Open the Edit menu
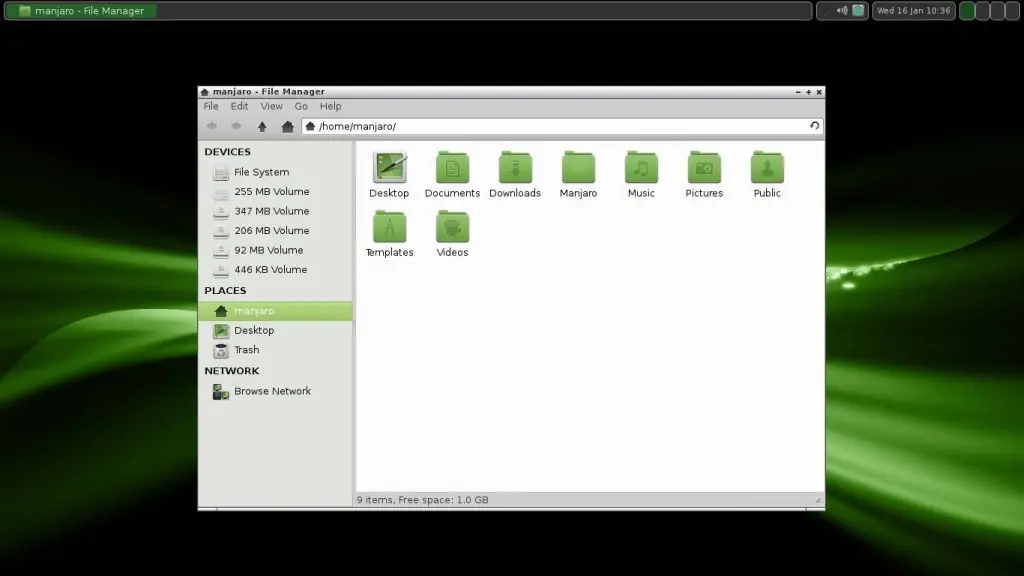 (x=239, y=106)
